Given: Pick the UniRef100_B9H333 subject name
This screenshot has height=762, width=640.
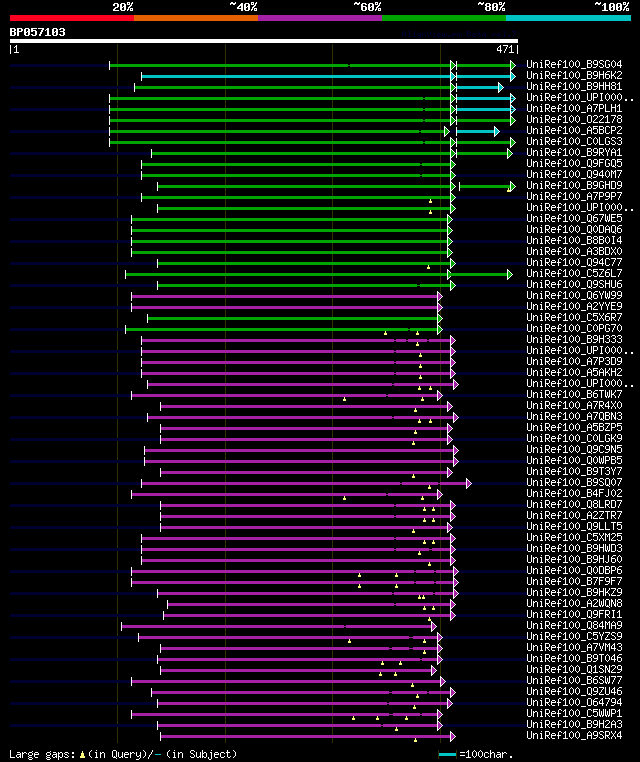Looking at the screenshot, I should coord(574,339).
